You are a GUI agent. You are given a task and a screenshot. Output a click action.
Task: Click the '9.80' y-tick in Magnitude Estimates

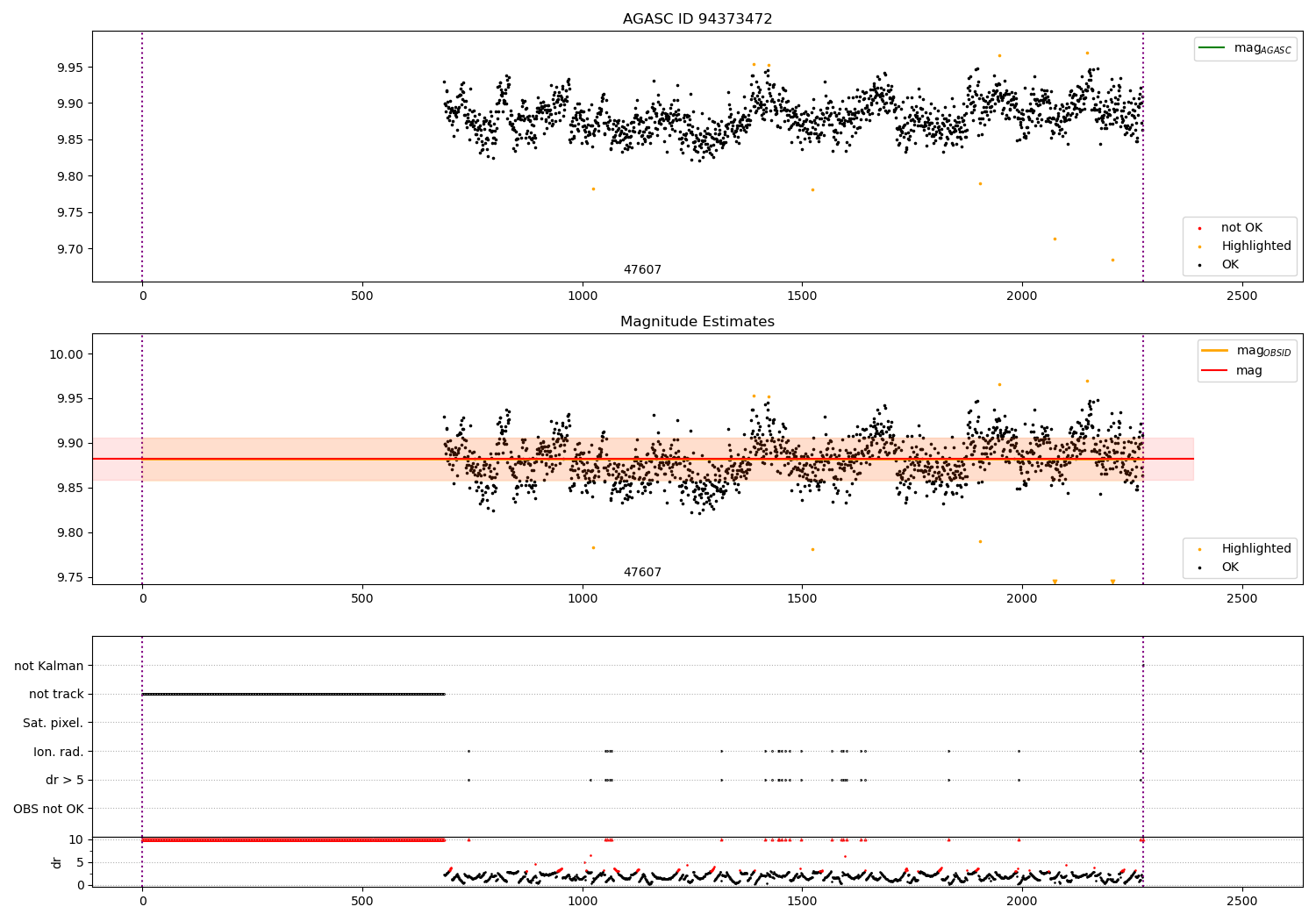[x=69, y=532]
